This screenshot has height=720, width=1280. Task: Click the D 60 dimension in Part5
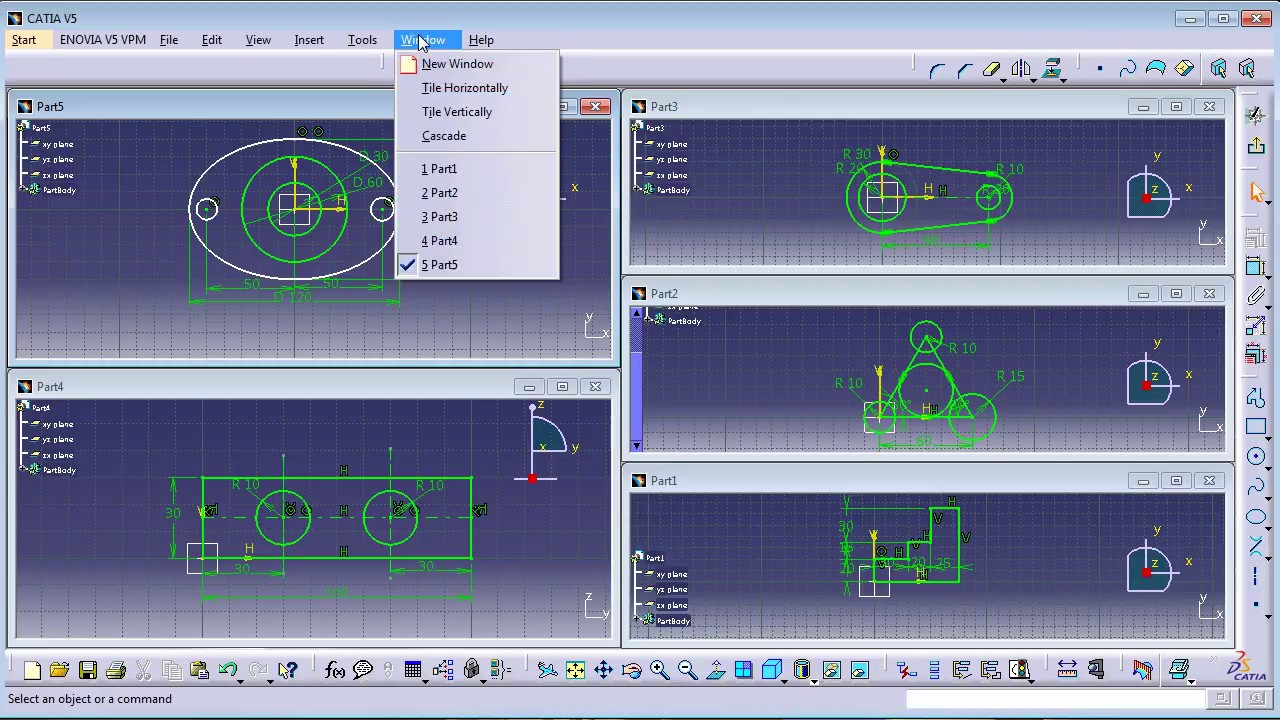(367, 182)
